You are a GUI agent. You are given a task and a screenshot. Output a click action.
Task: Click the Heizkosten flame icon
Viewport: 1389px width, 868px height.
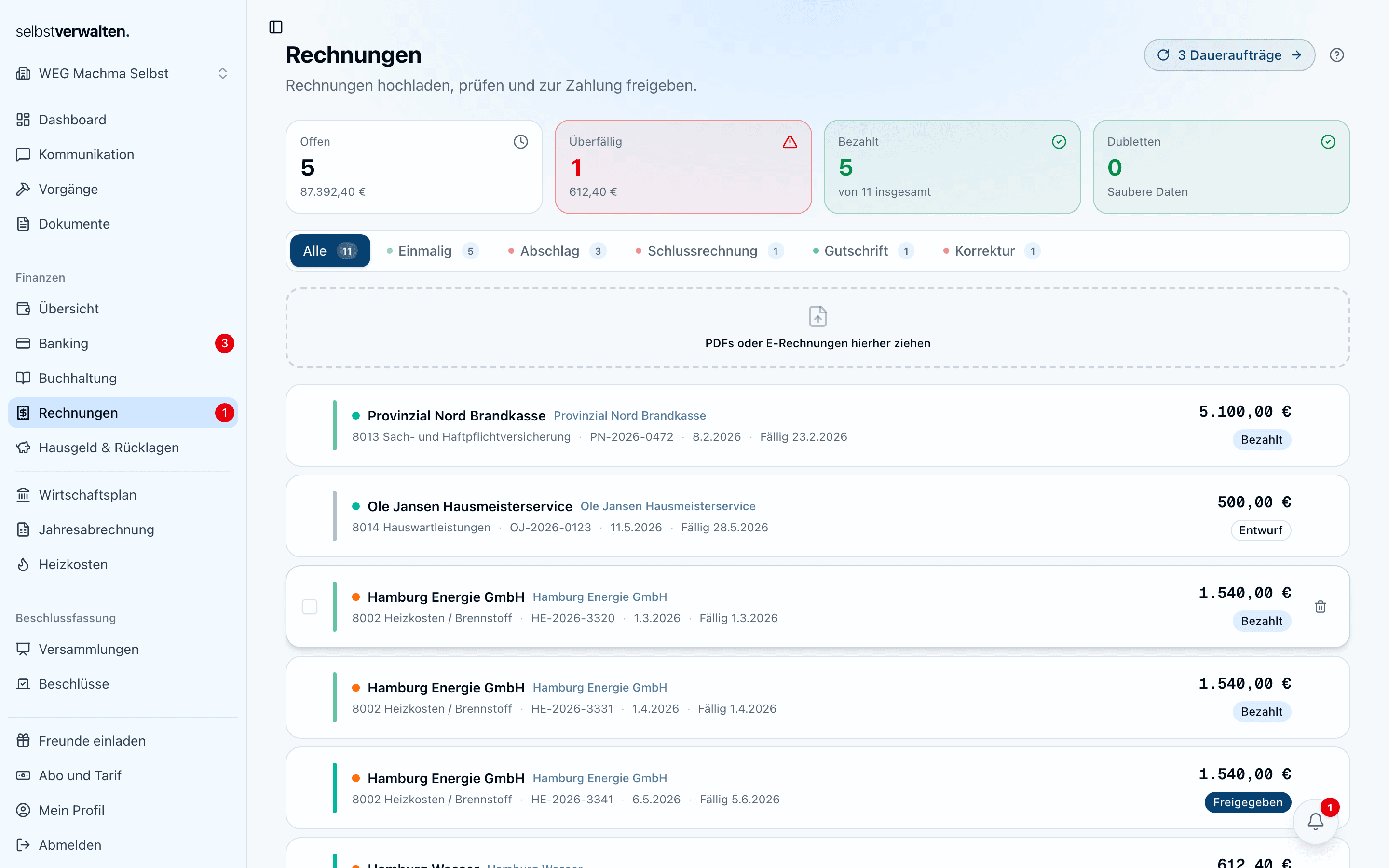(x=23, y=564)
